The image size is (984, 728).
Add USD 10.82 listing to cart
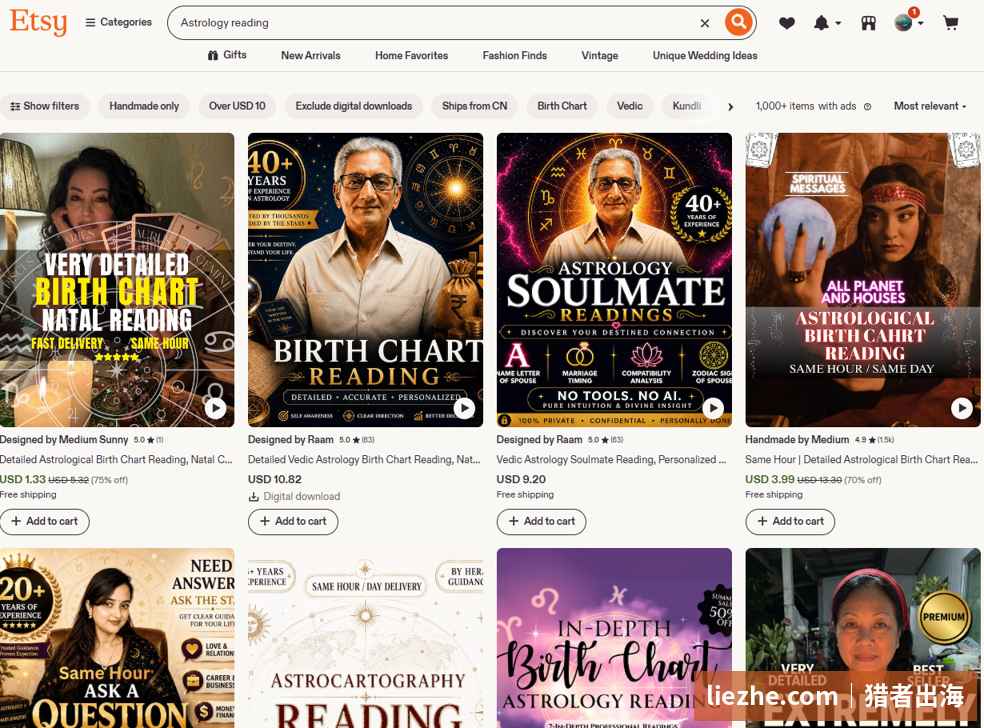(x=293, y=522)
